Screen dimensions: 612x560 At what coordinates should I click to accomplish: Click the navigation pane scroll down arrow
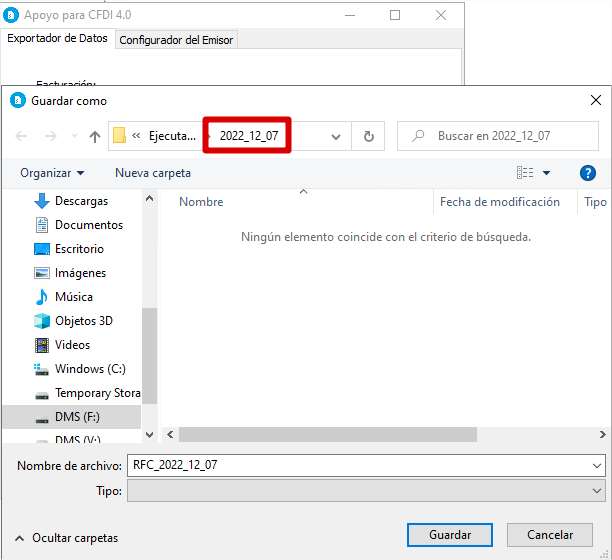tap(149, 435)
